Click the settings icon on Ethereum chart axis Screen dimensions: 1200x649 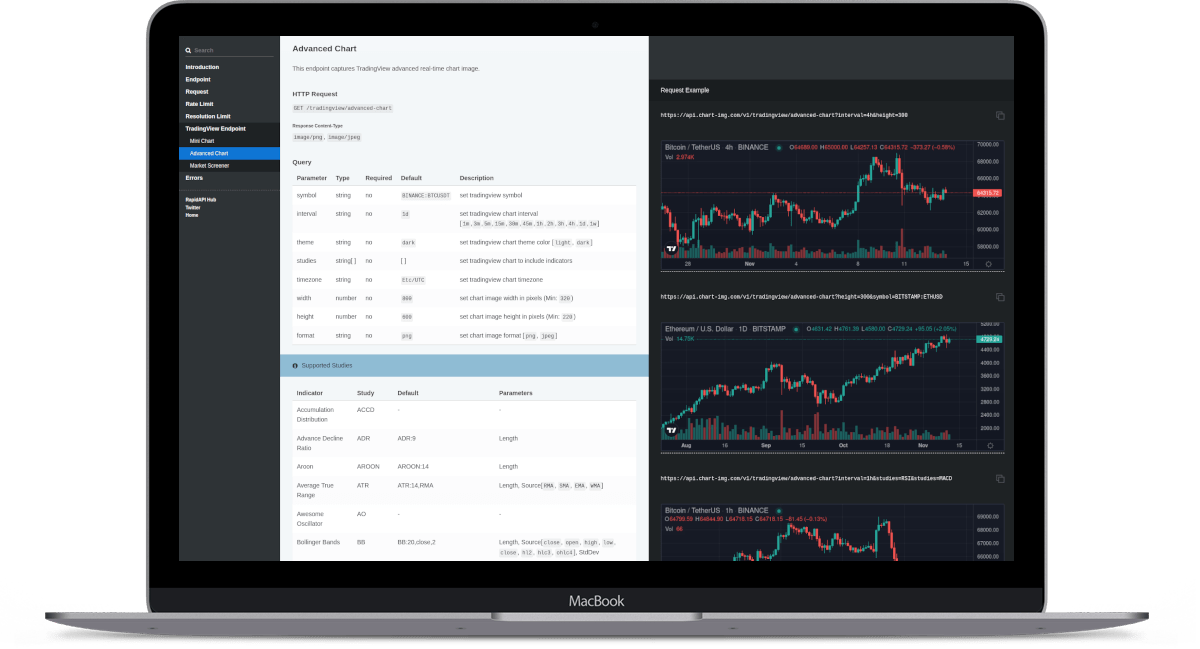[988, 445]
